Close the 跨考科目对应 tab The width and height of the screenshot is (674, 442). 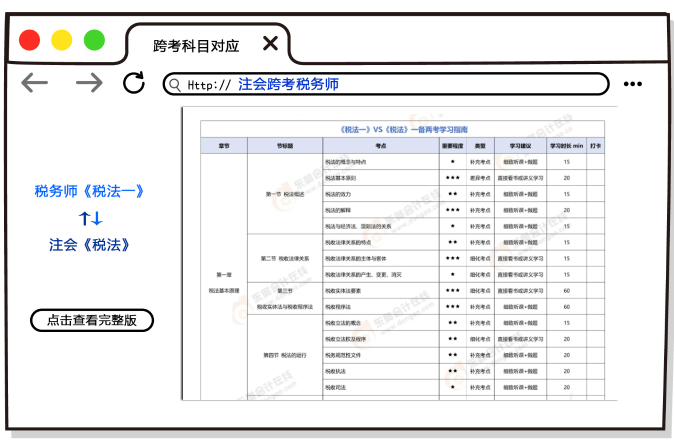point(270,44)
